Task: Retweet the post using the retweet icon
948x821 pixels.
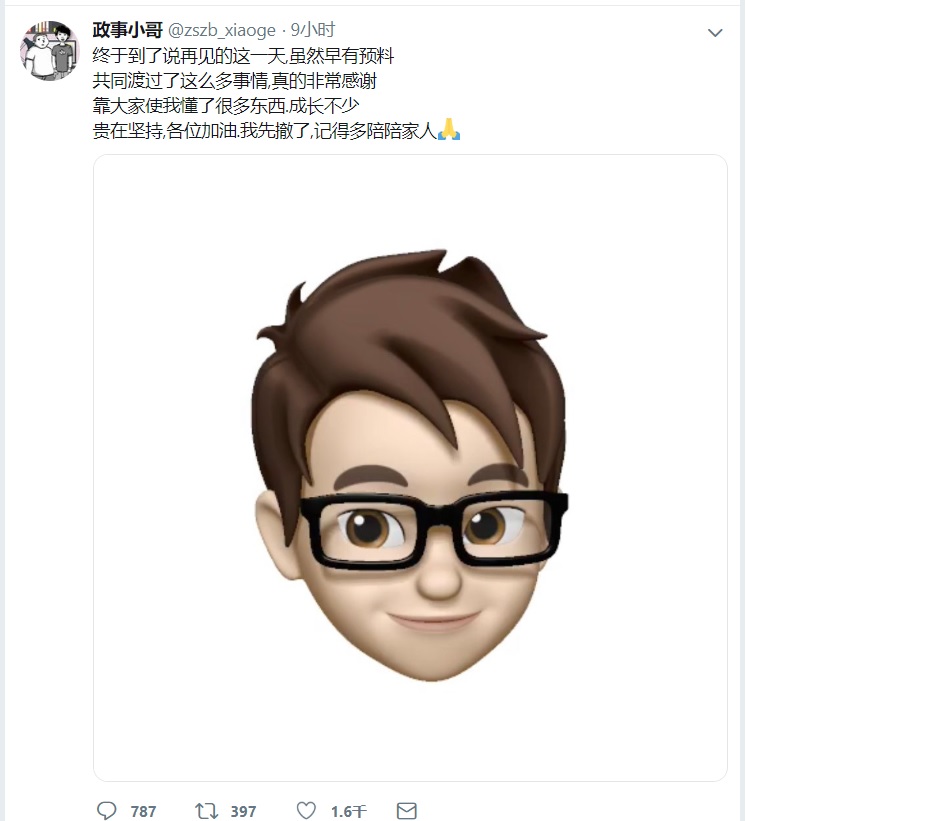Action: 206,810
